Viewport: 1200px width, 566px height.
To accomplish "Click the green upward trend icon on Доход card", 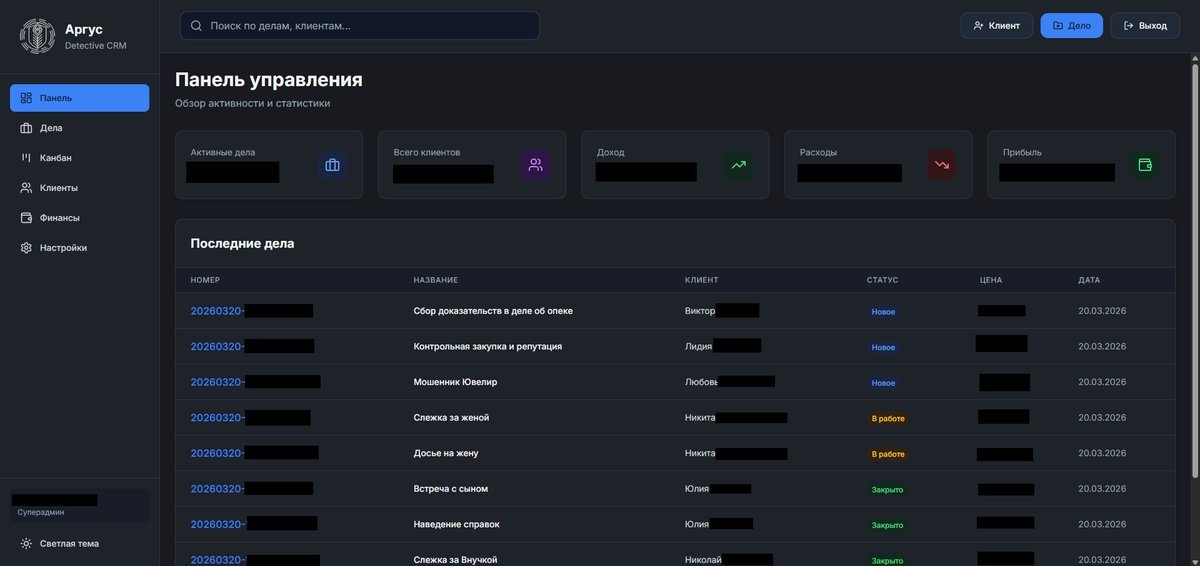I will point(738,165).
